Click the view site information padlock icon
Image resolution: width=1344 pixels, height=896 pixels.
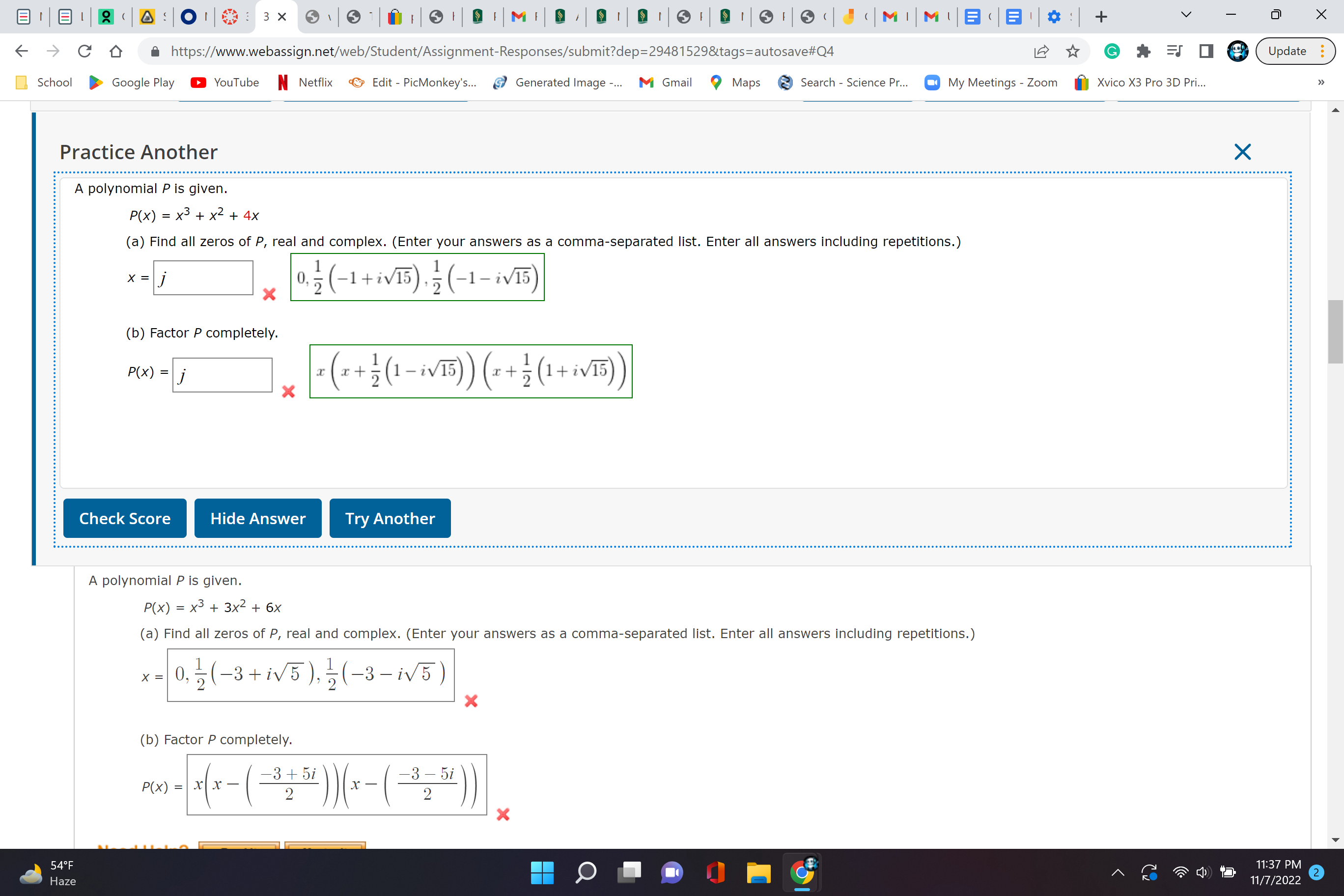tap(154, 51)
